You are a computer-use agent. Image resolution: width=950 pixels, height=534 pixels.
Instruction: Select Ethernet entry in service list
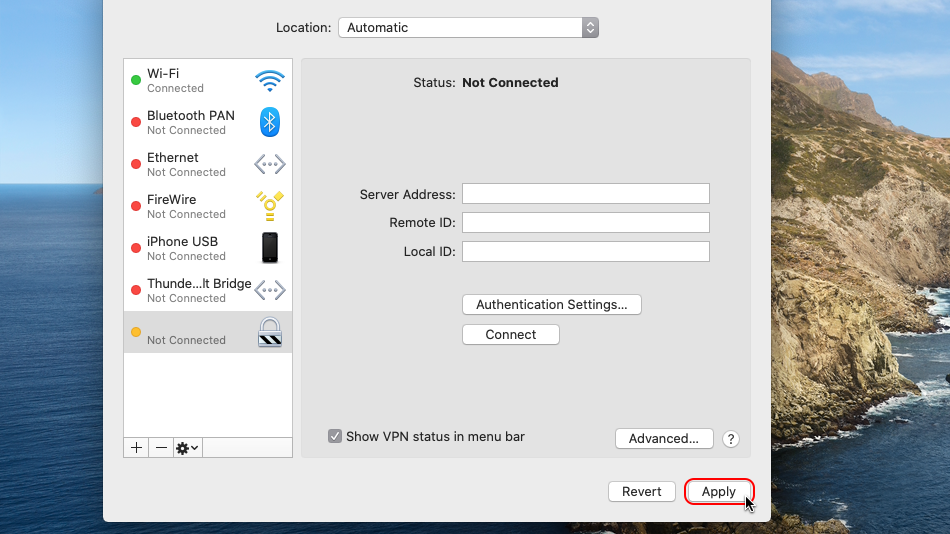click(x=190, y=164)
